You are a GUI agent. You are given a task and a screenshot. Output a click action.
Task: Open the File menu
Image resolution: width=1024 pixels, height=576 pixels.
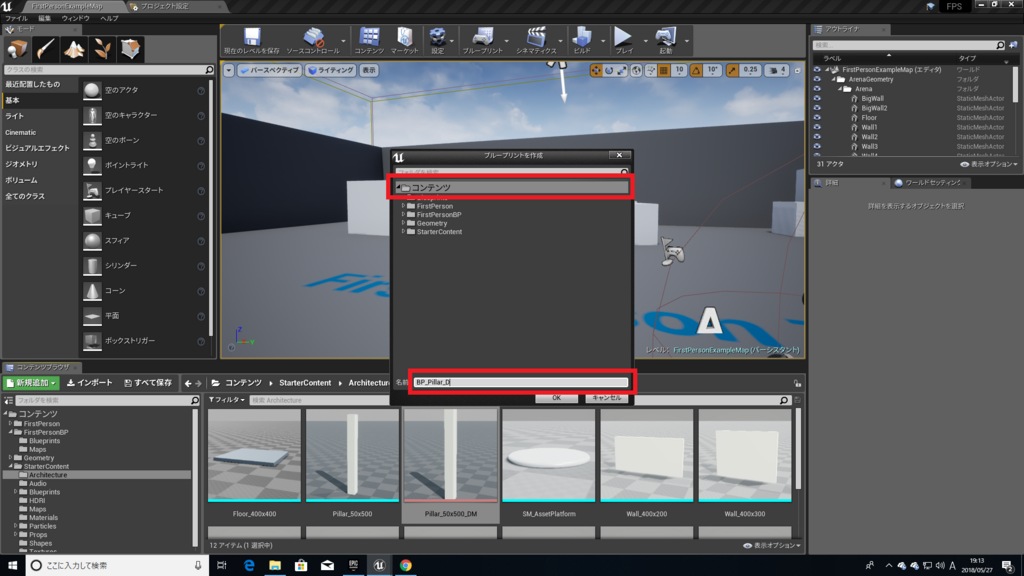click(16, 18)
